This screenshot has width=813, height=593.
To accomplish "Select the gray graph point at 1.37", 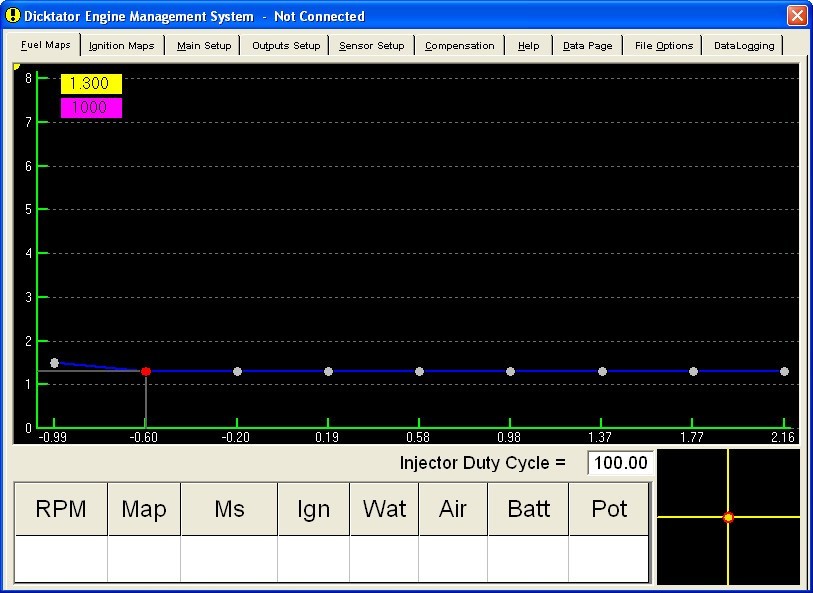I will tap(602, 371).
